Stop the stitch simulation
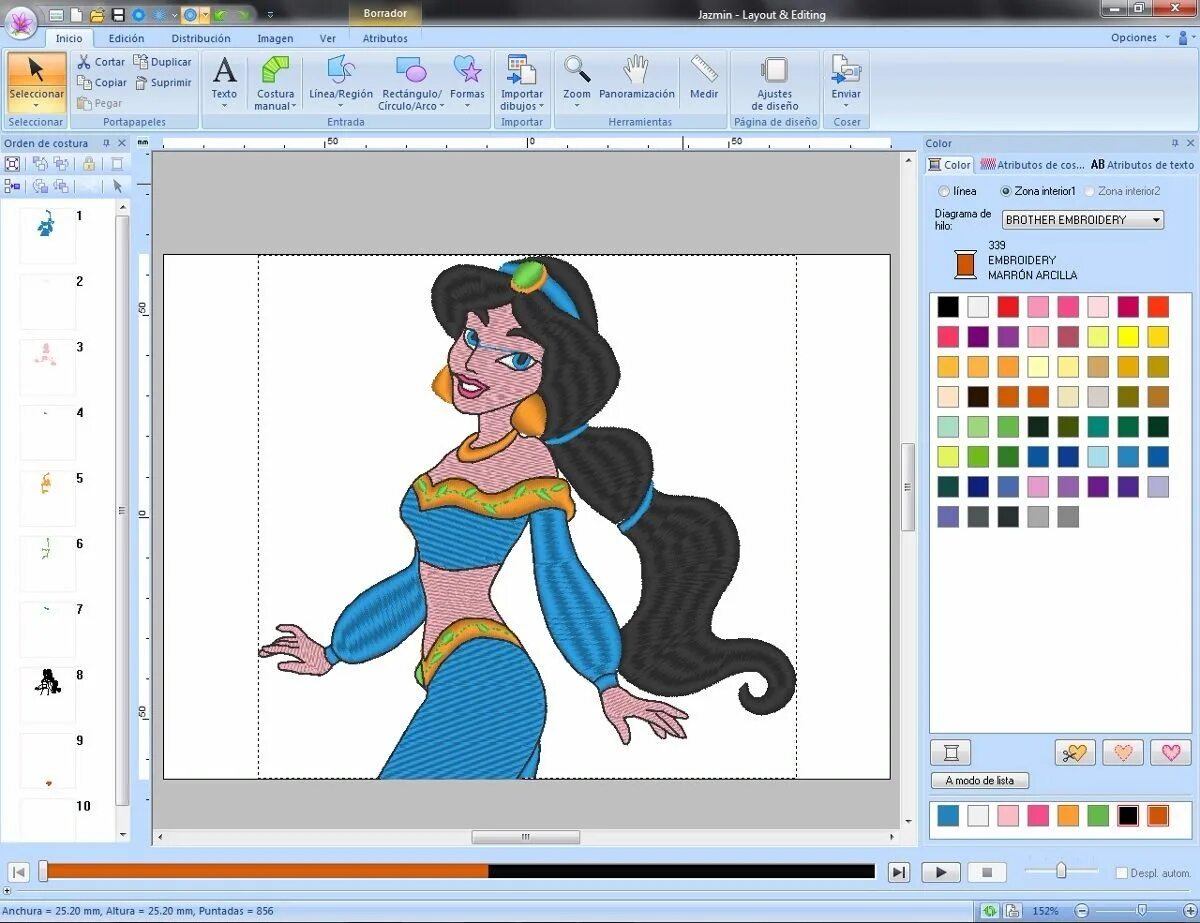Image resolution: width=1200 pixels, height=923 pixels. coord(987,873)
